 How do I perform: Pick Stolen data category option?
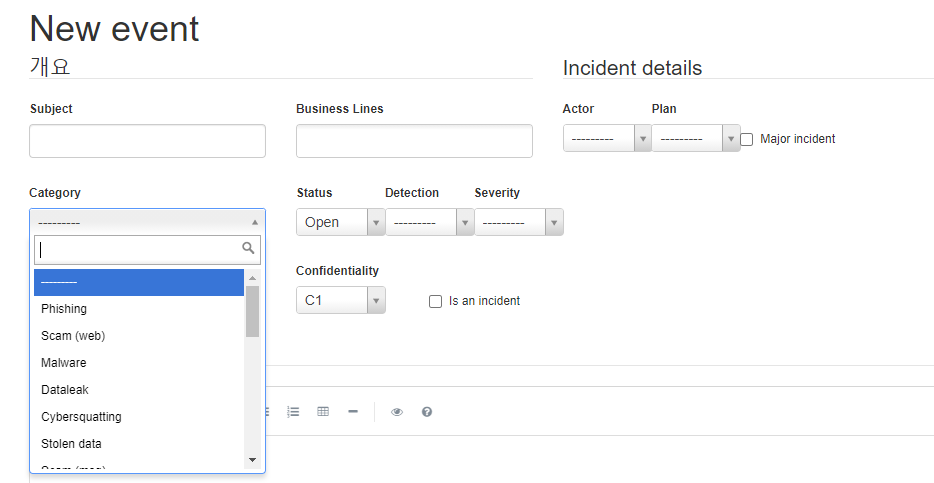tap(139, 444)
